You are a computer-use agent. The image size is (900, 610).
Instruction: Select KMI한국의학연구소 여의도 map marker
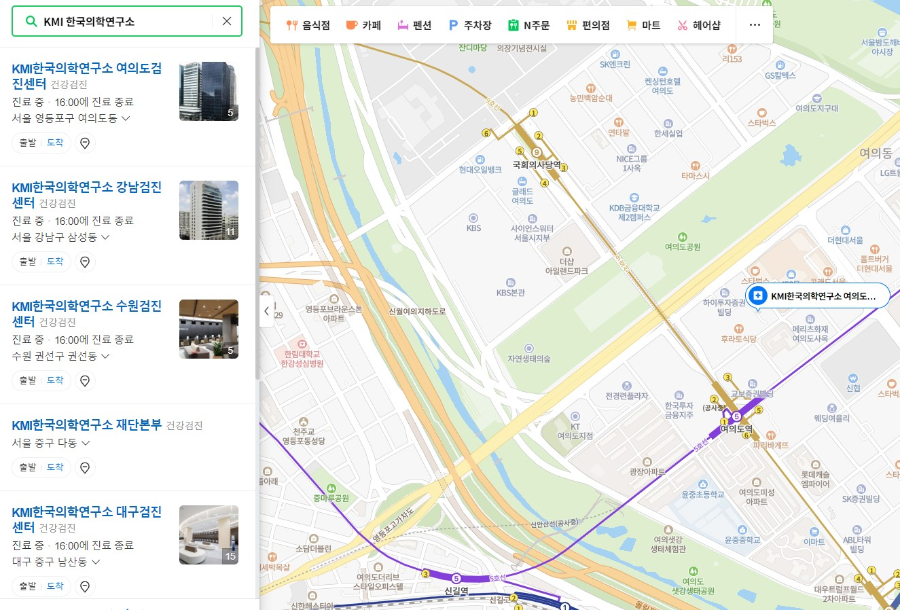817,296
